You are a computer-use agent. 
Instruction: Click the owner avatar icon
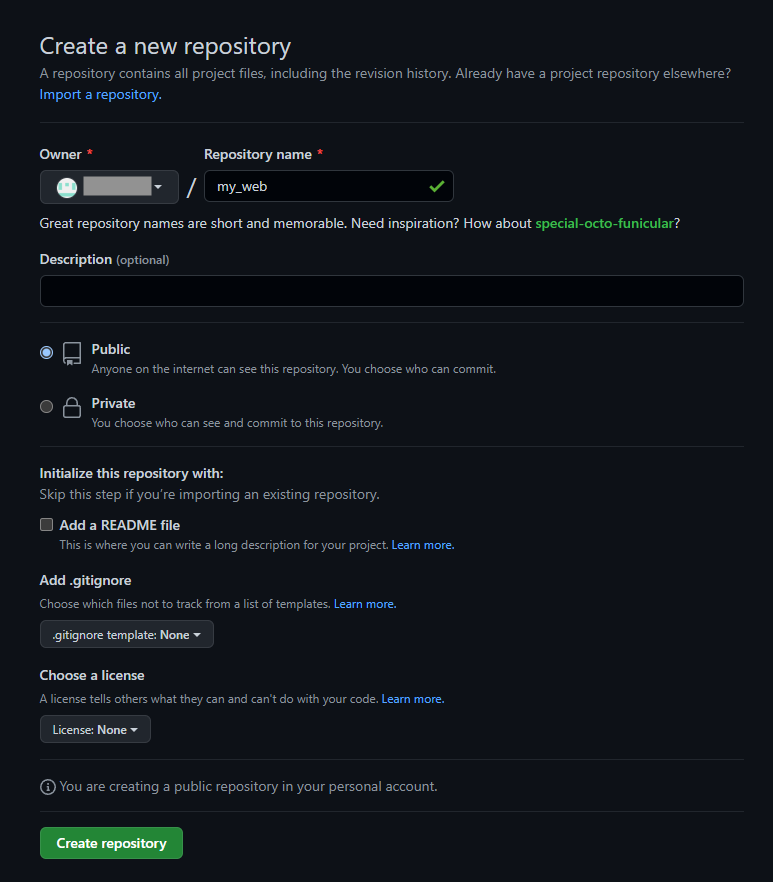coord(67,187)
